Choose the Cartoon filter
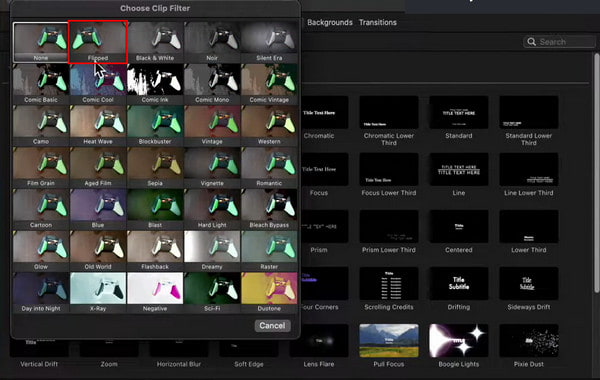 coord(41,209)
